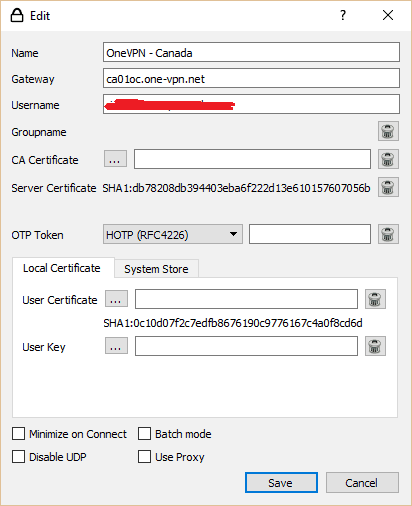Clear the OTP Token with its trash icon

click(x=388, y=234)
